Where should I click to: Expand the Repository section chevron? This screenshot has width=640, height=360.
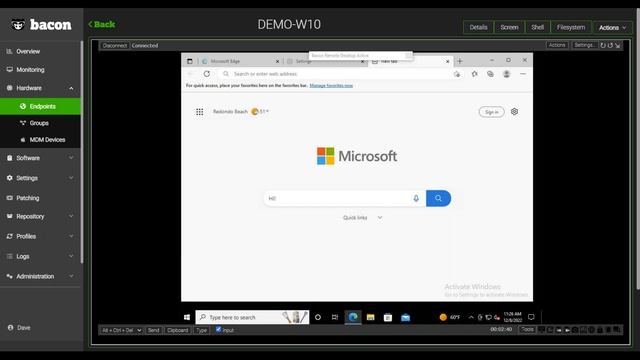71,216
